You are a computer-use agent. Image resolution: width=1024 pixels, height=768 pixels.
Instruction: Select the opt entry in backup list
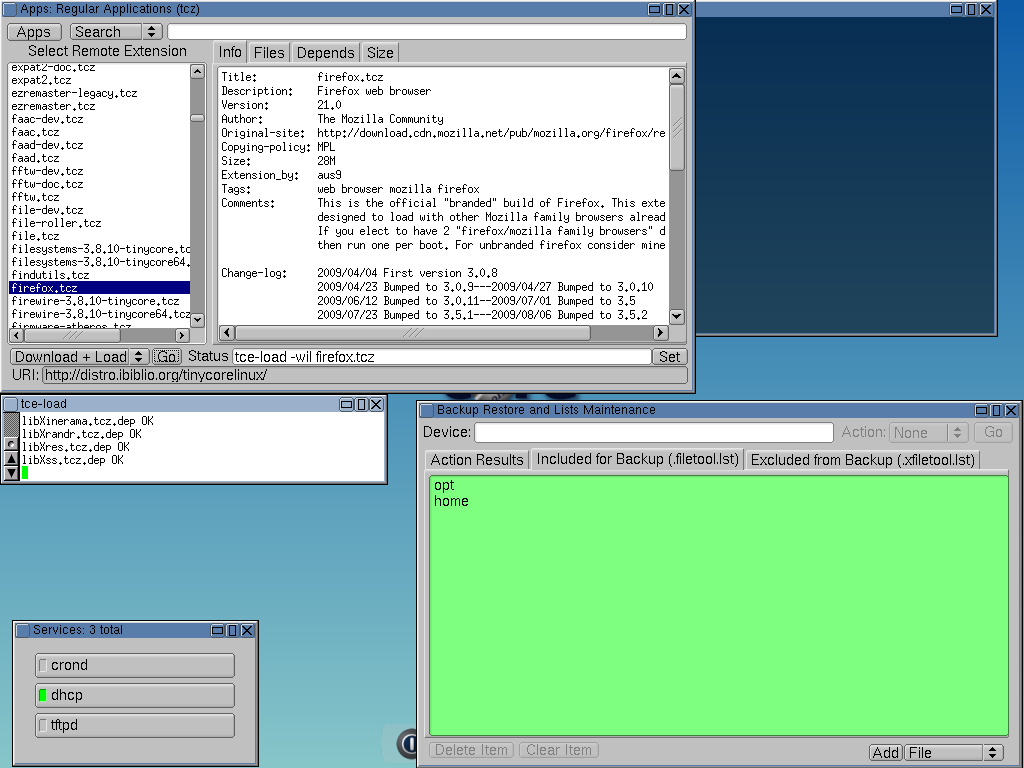point(444,485)
